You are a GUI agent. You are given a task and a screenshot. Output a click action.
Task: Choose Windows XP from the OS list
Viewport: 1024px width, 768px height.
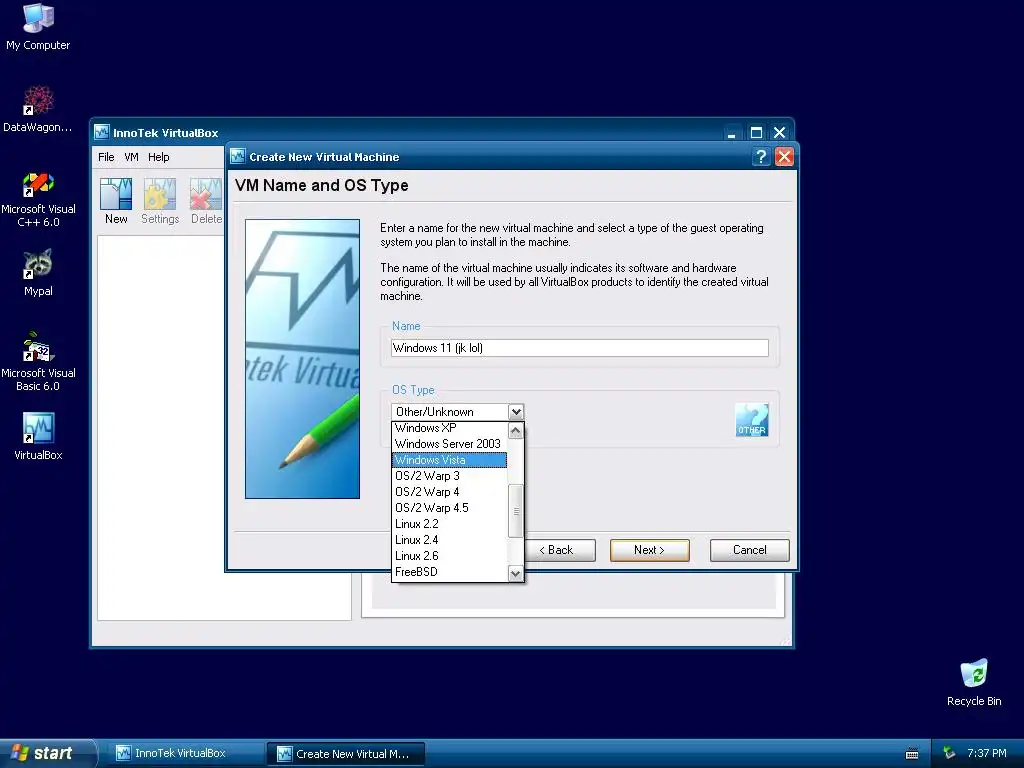tap(449, 428)
